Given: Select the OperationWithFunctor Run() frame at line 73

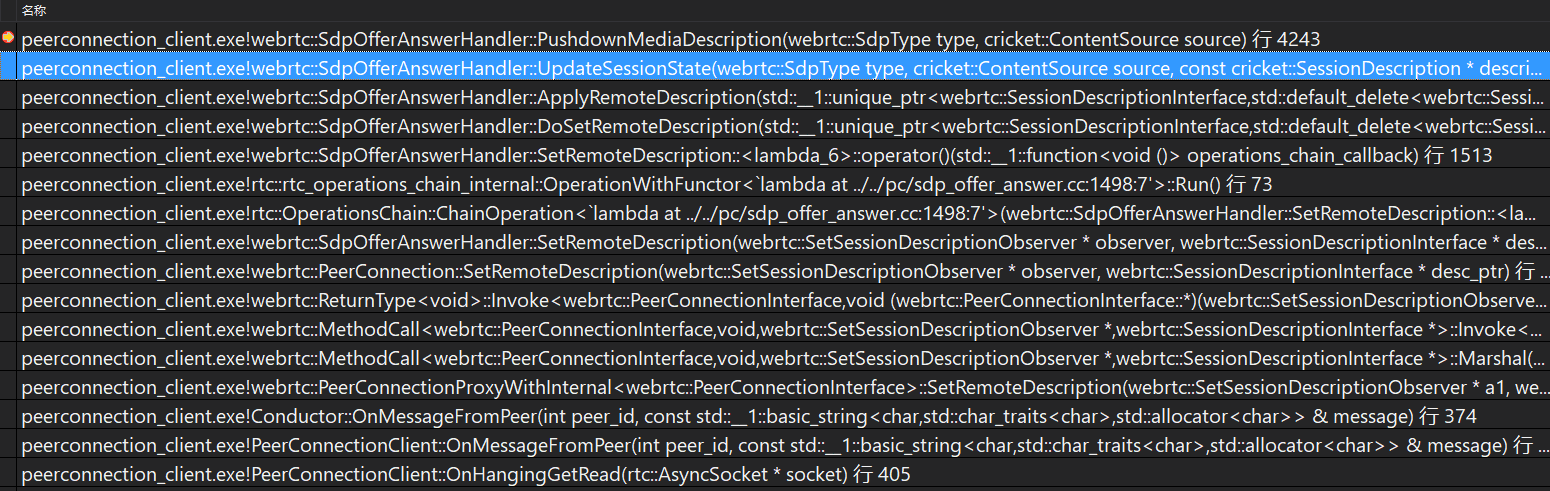Looking at the screenshot, I should point(783,184).
